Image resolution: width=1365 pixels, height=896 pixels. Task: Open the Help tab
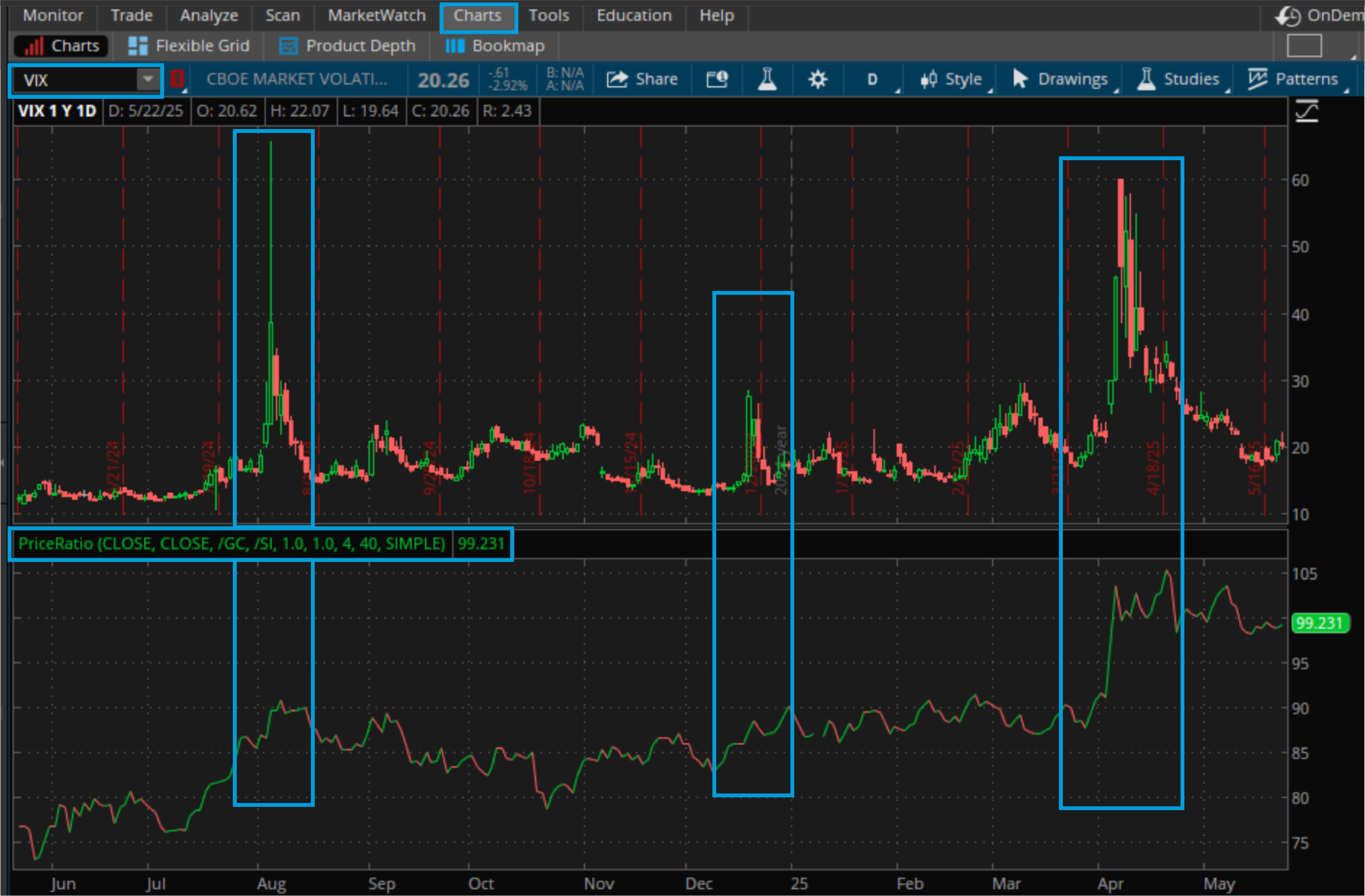[x=716, y=15]
